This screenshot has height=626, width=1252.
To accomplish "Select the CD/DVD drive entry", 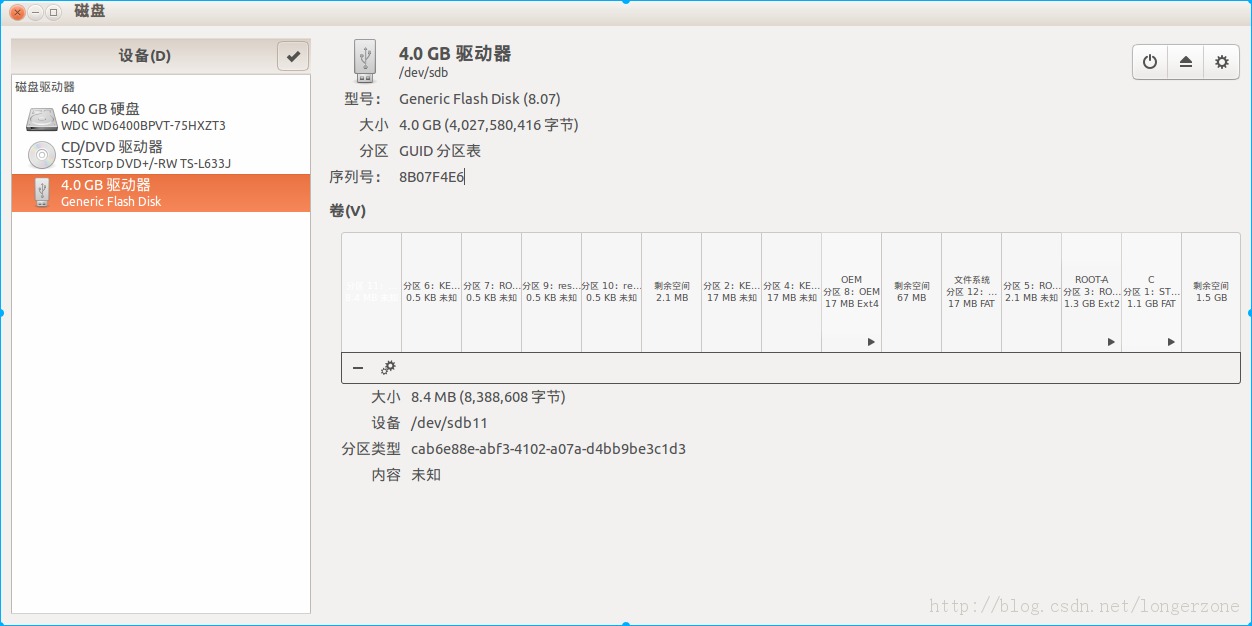I will pyautogui.click(x=161, y=155).
